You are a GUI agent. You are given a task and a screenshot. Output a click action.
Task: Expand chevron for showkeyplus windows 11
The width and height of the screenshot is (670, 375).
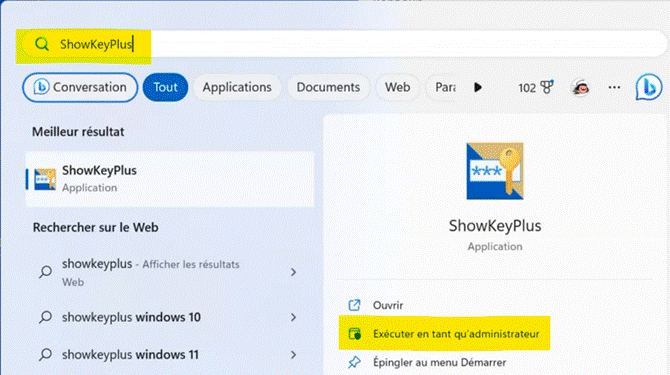[x=294, y=354]
